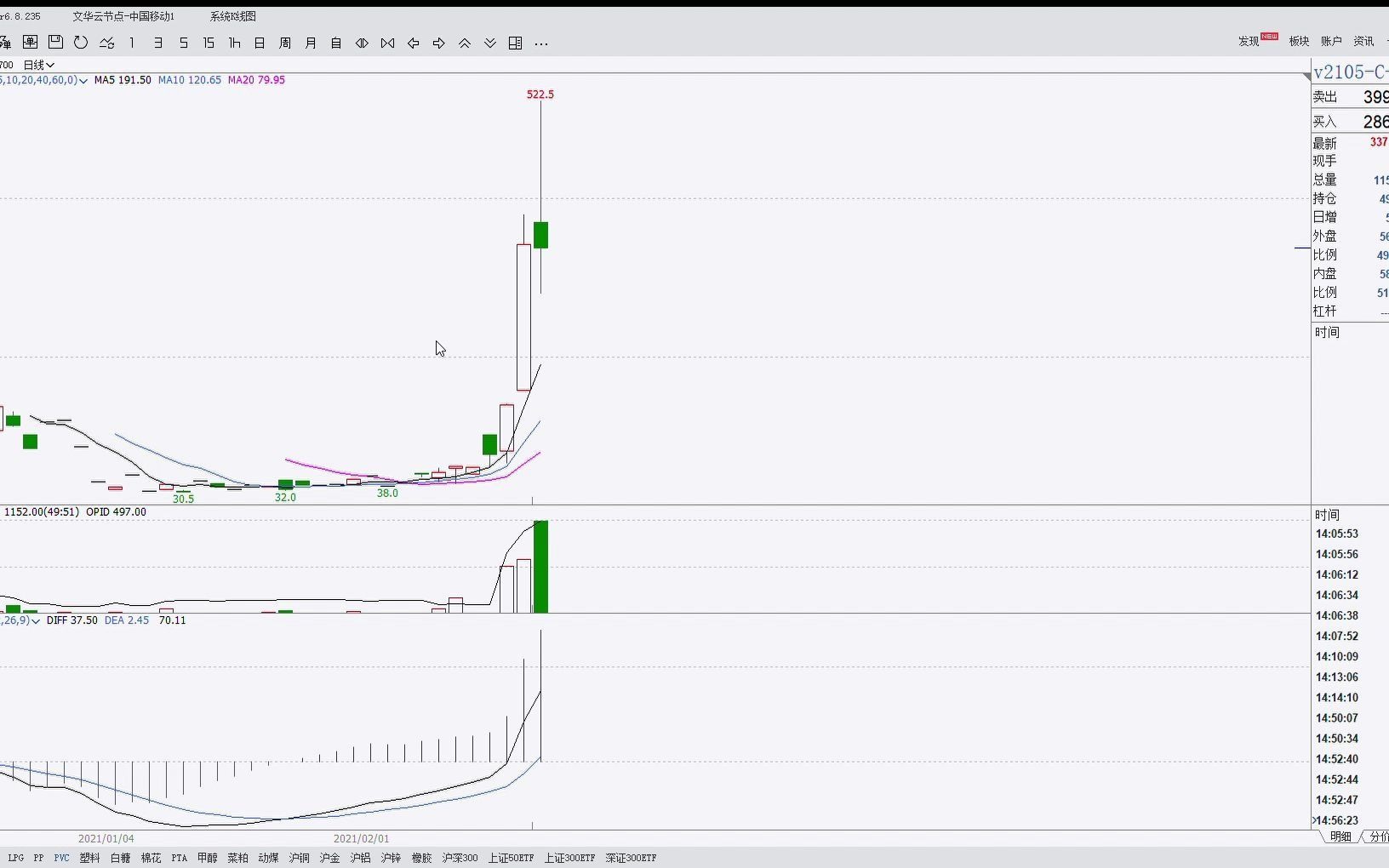This screenshot has height=868, width=1389.
Task: Open the 账户 menu
Action: point(1331,41)
